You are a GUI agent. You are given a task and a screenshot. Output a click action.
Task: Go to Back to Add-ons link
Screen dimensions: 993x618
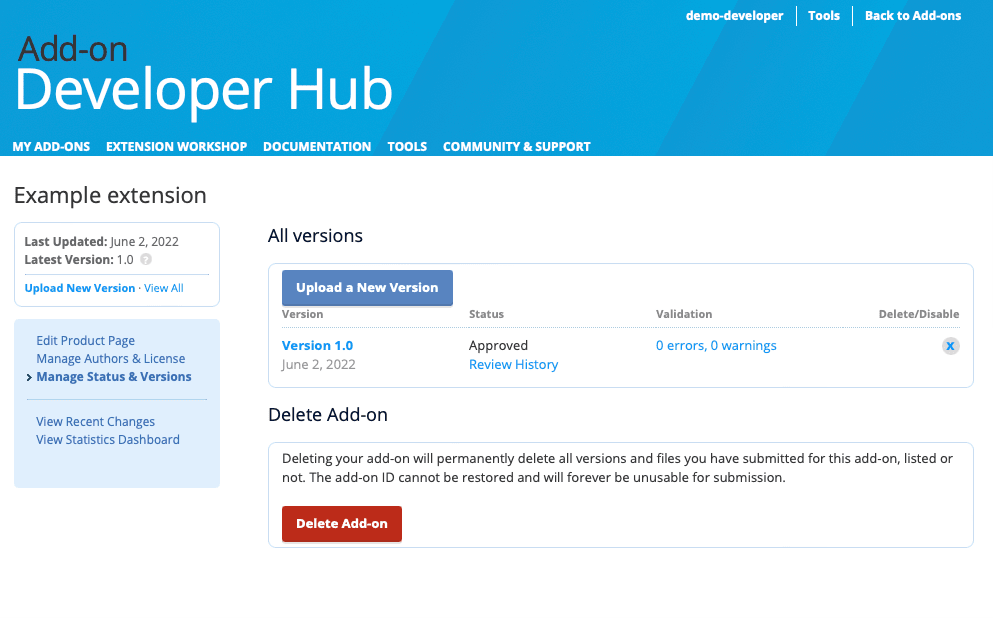point(912,16)
